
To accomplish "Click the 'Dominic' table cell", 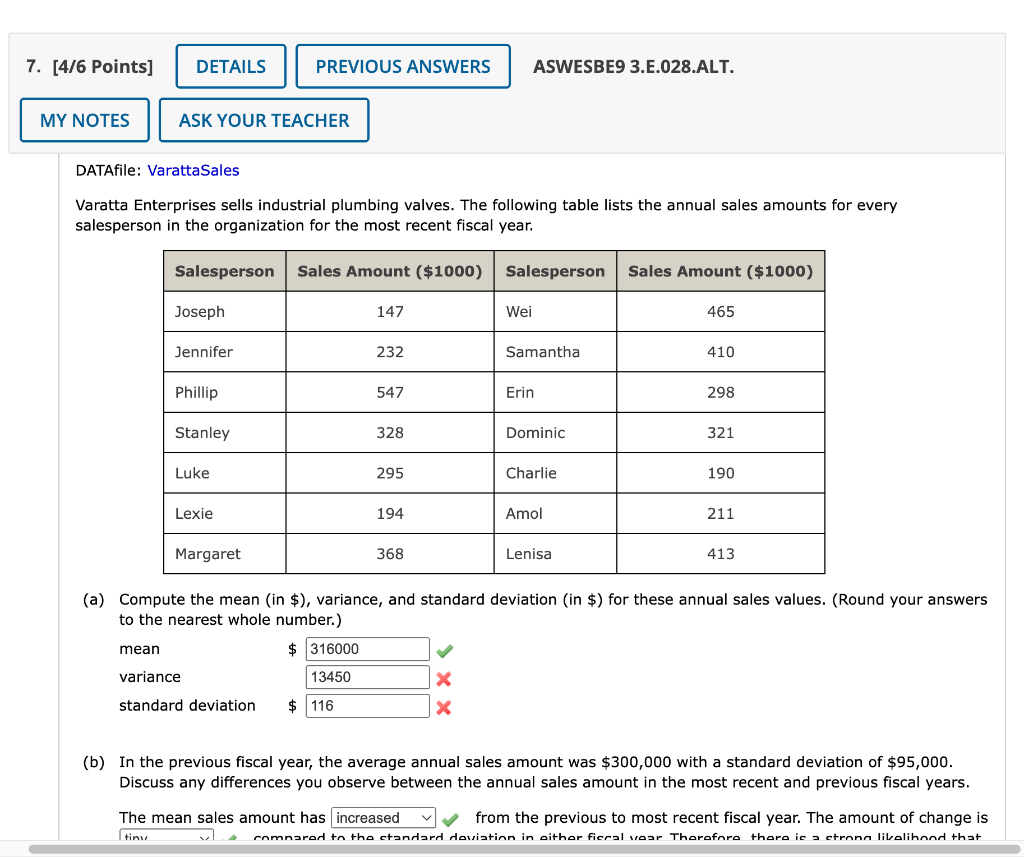I will pos(555,432).
